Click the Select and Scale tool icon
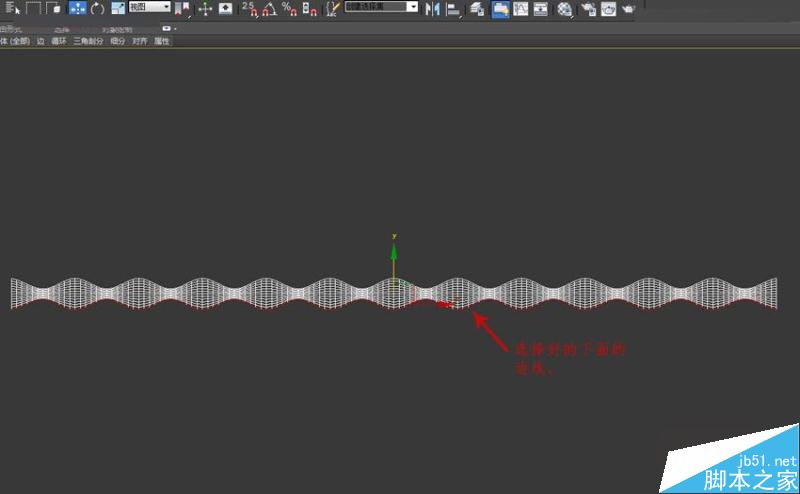The image size is (800, 494). pos(118,8)
